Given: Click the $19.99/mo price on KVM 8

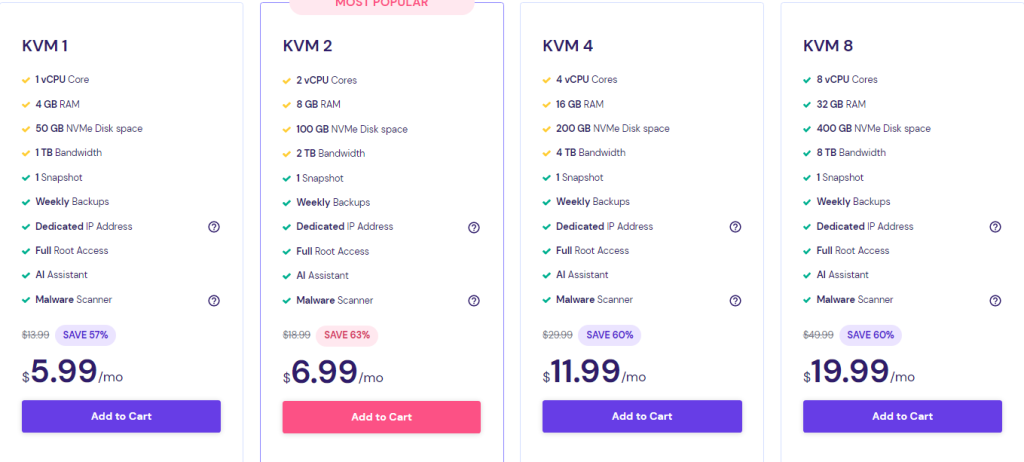Looking at the screenshot, I should pos(859,373).
